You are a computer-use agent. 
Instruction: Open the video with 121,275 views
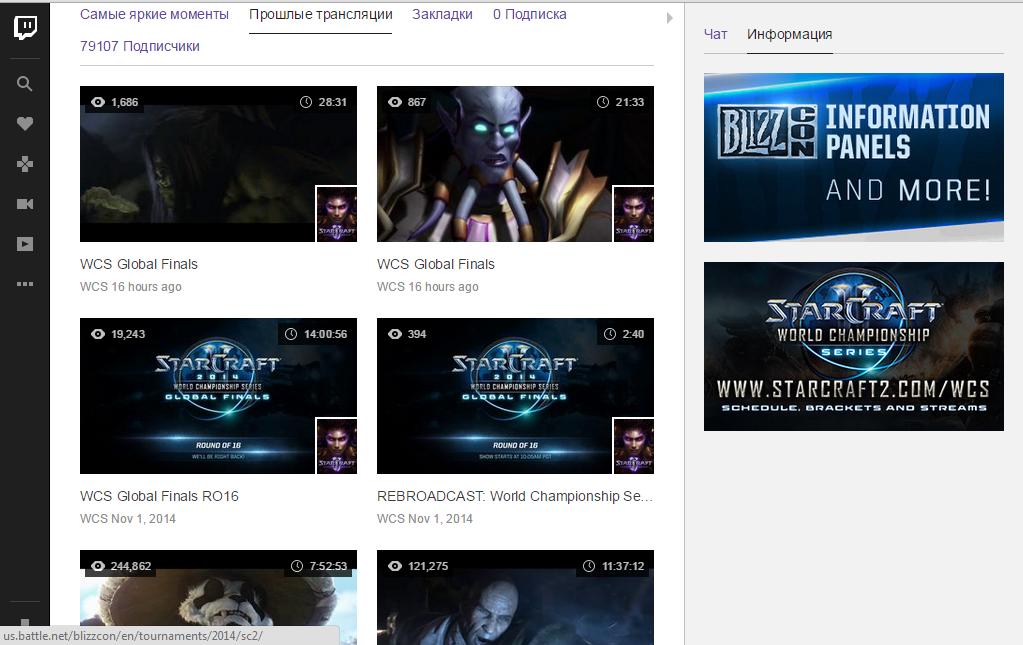coord(515,597)
